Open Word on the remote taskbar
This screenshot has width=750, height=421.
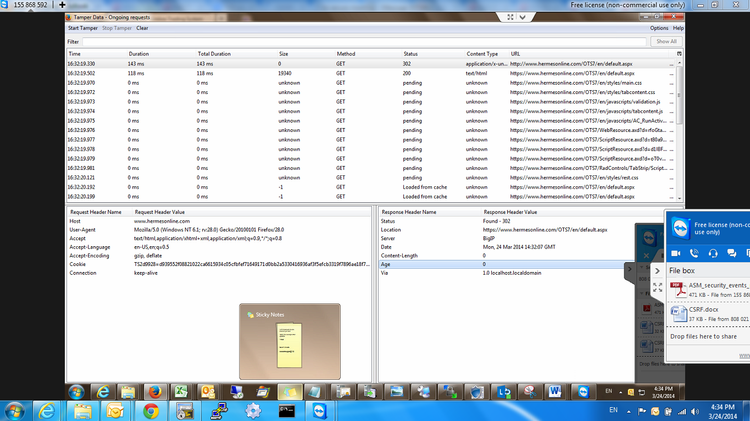click(554, 392)
